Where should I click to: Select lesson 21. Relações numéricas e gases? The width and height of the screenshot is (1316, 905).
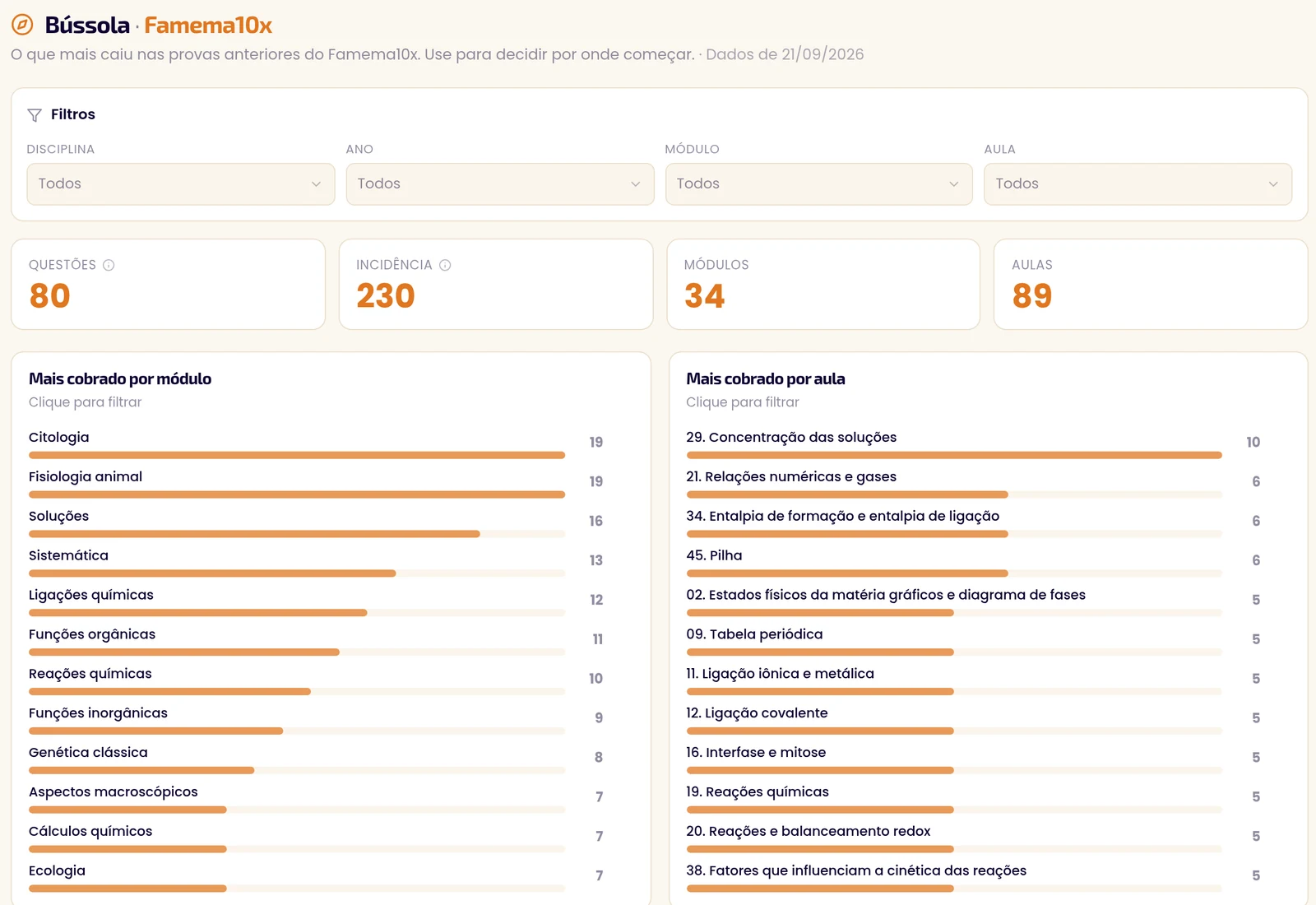click(x=974, y=483)
